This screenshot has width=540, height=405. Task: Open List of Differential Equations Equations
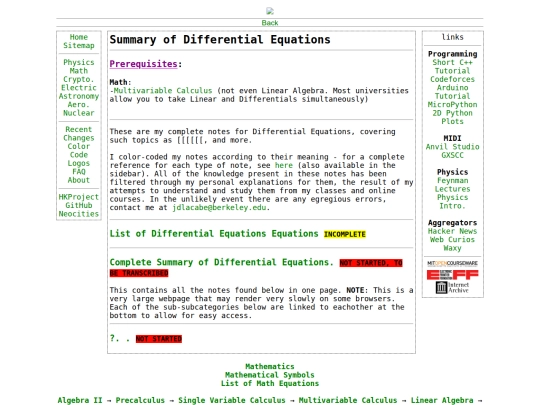(214, 234)
